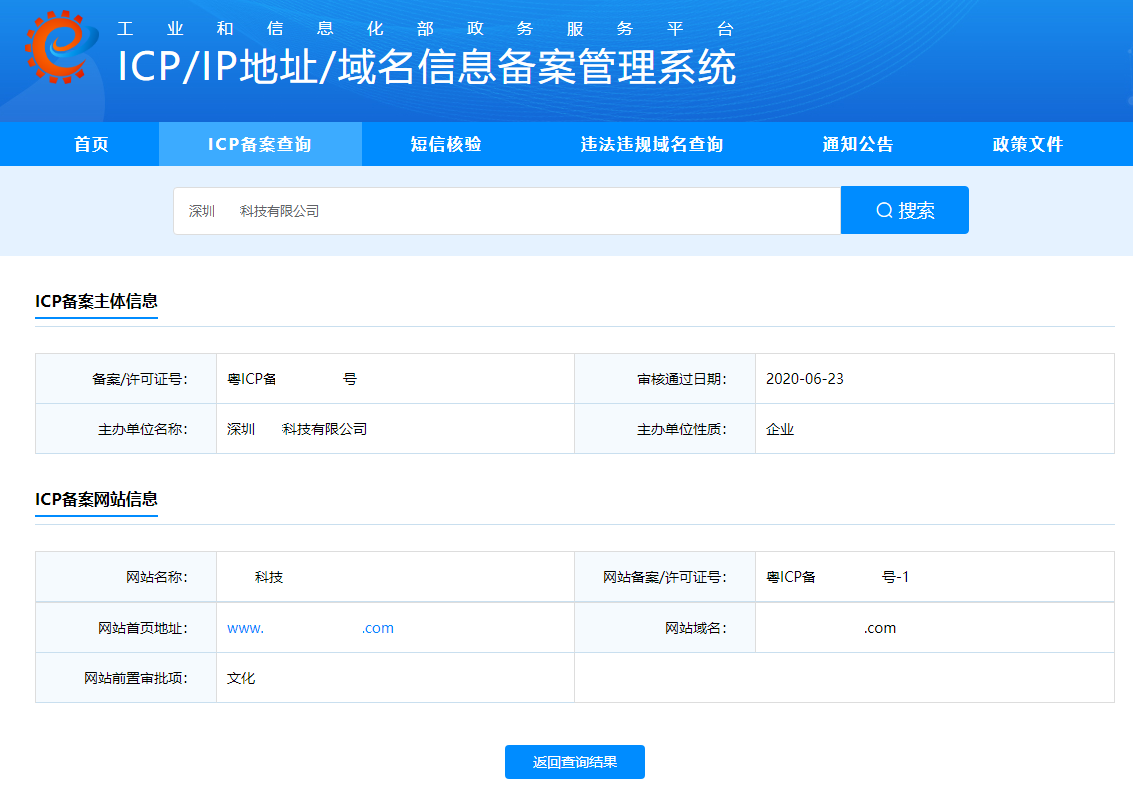Click the 返回查询结果 button
The height and width of the screenshot is (803, 1133).
pyautogui.click(x=574, y=762)
